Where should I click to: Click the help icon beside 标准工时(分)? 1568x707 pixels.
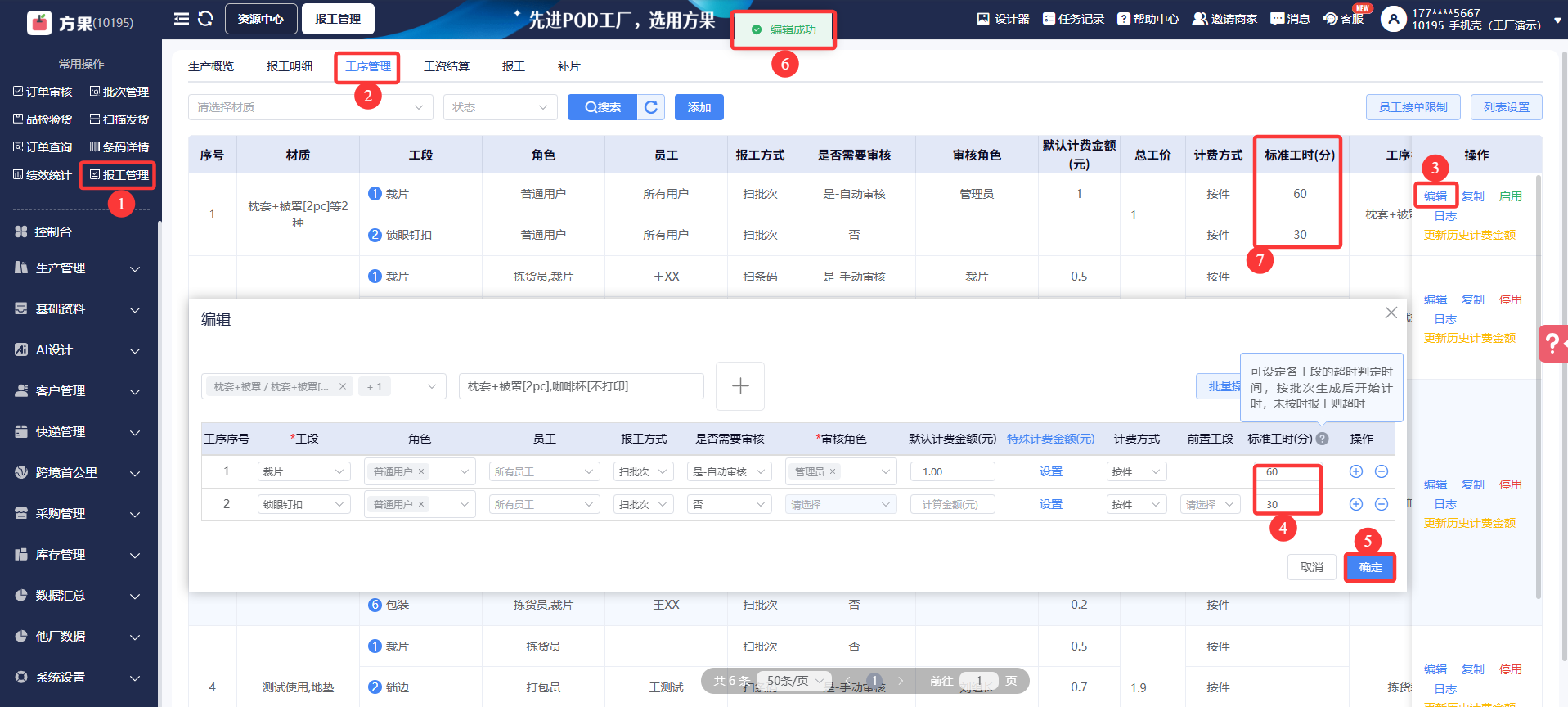(1323, 439)
